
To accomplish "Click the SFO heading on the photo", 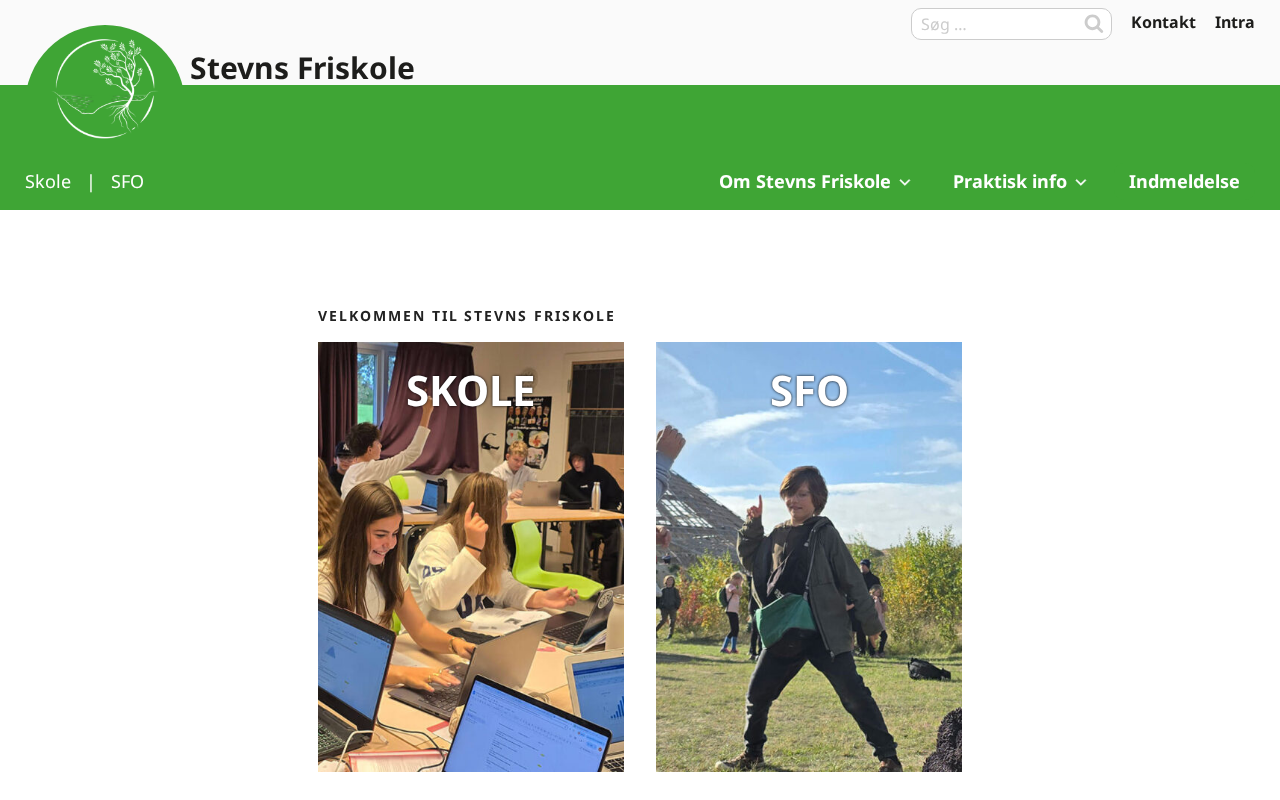I will (809, 391).
